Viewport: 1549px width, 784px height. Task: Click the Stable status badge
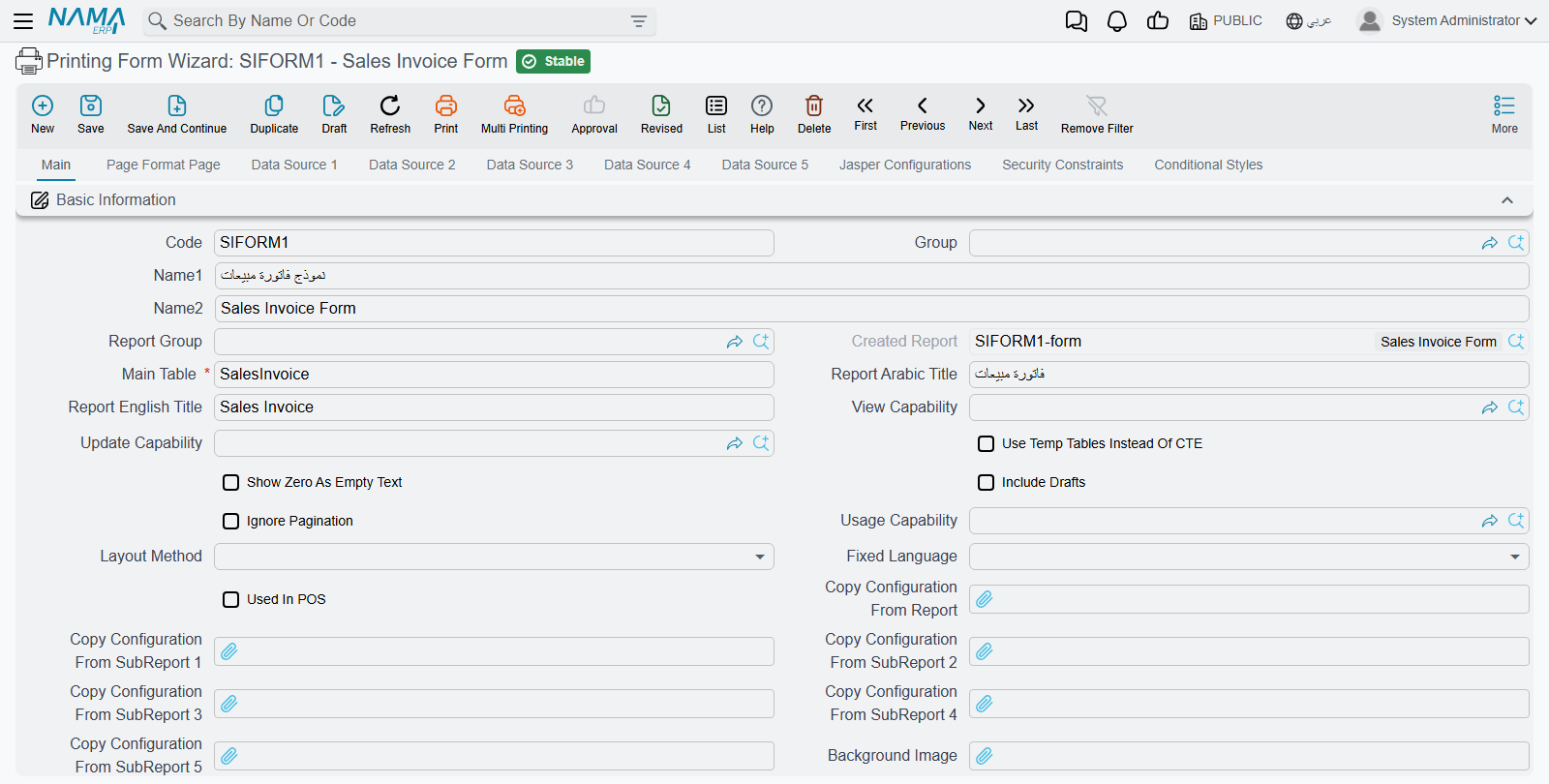click(x=554, y=61)
